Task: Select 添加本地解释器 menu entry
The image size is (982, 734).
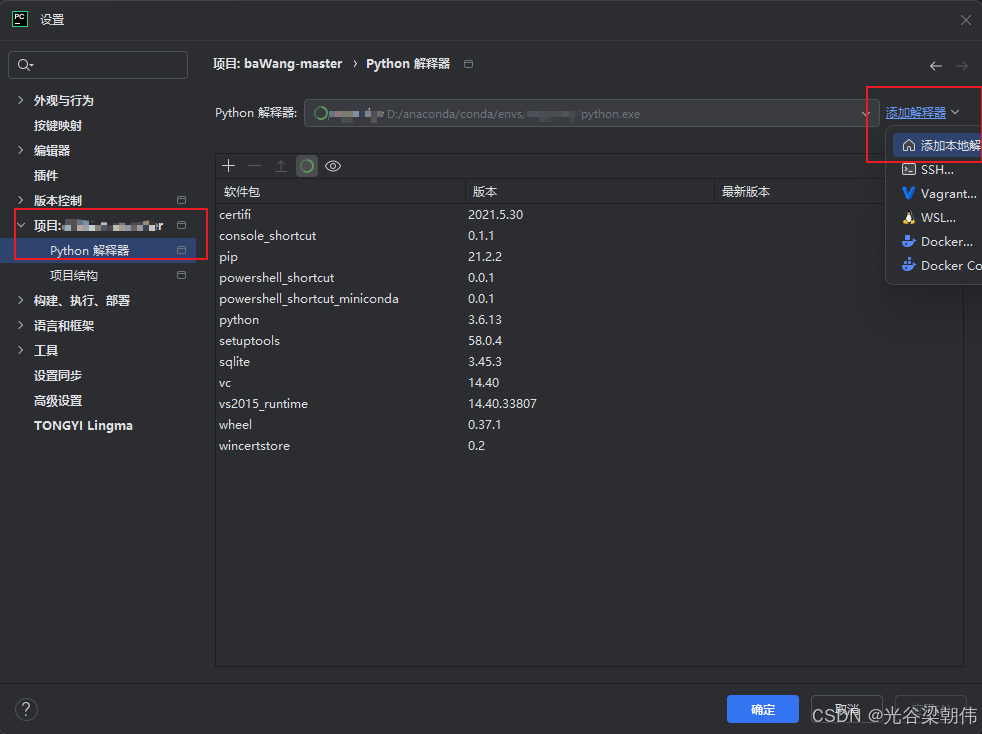Action: point(937,146)
